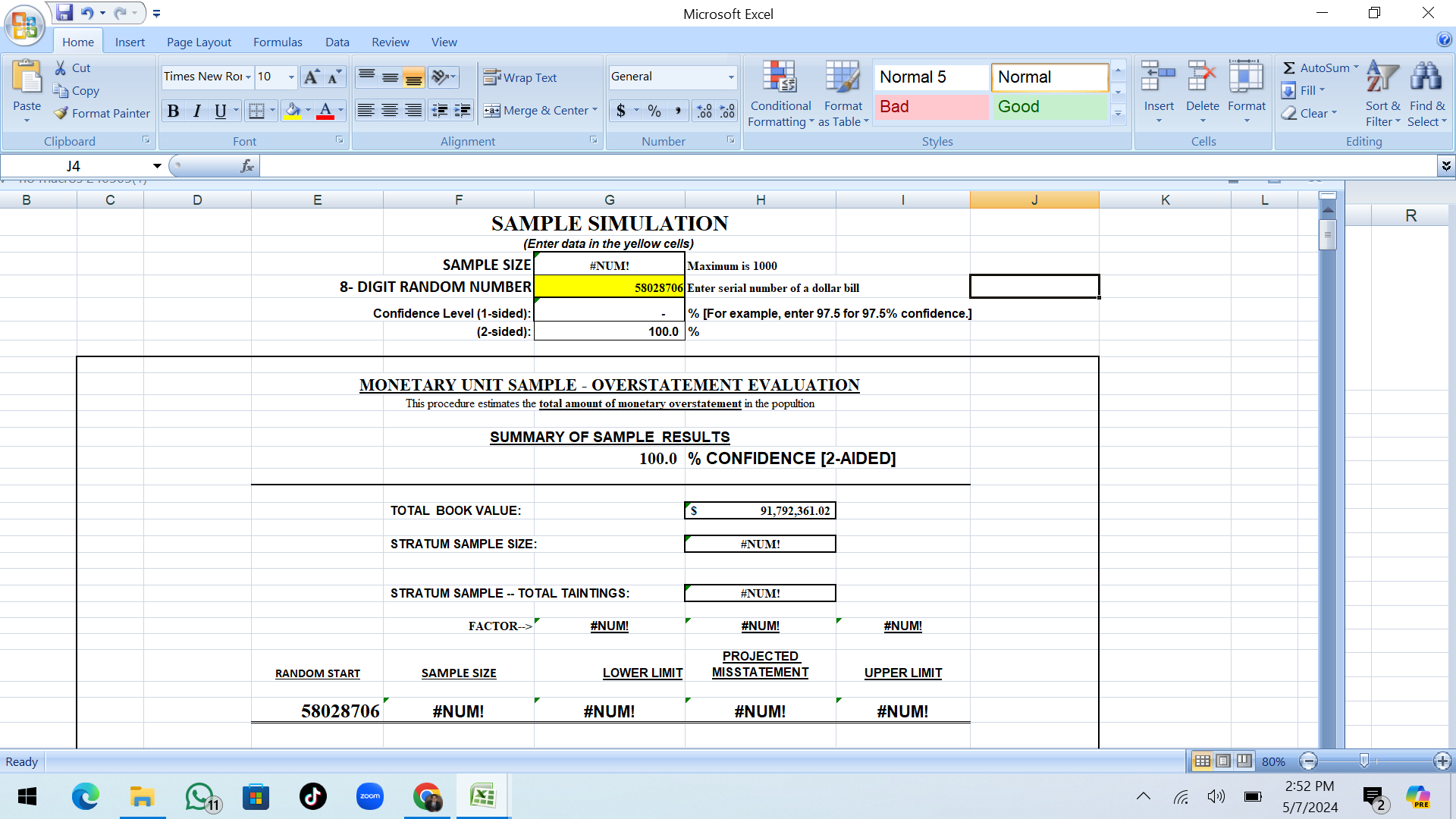1456x819 pixels.
Task: Open the Home ribbon tab
Action: 79,42
